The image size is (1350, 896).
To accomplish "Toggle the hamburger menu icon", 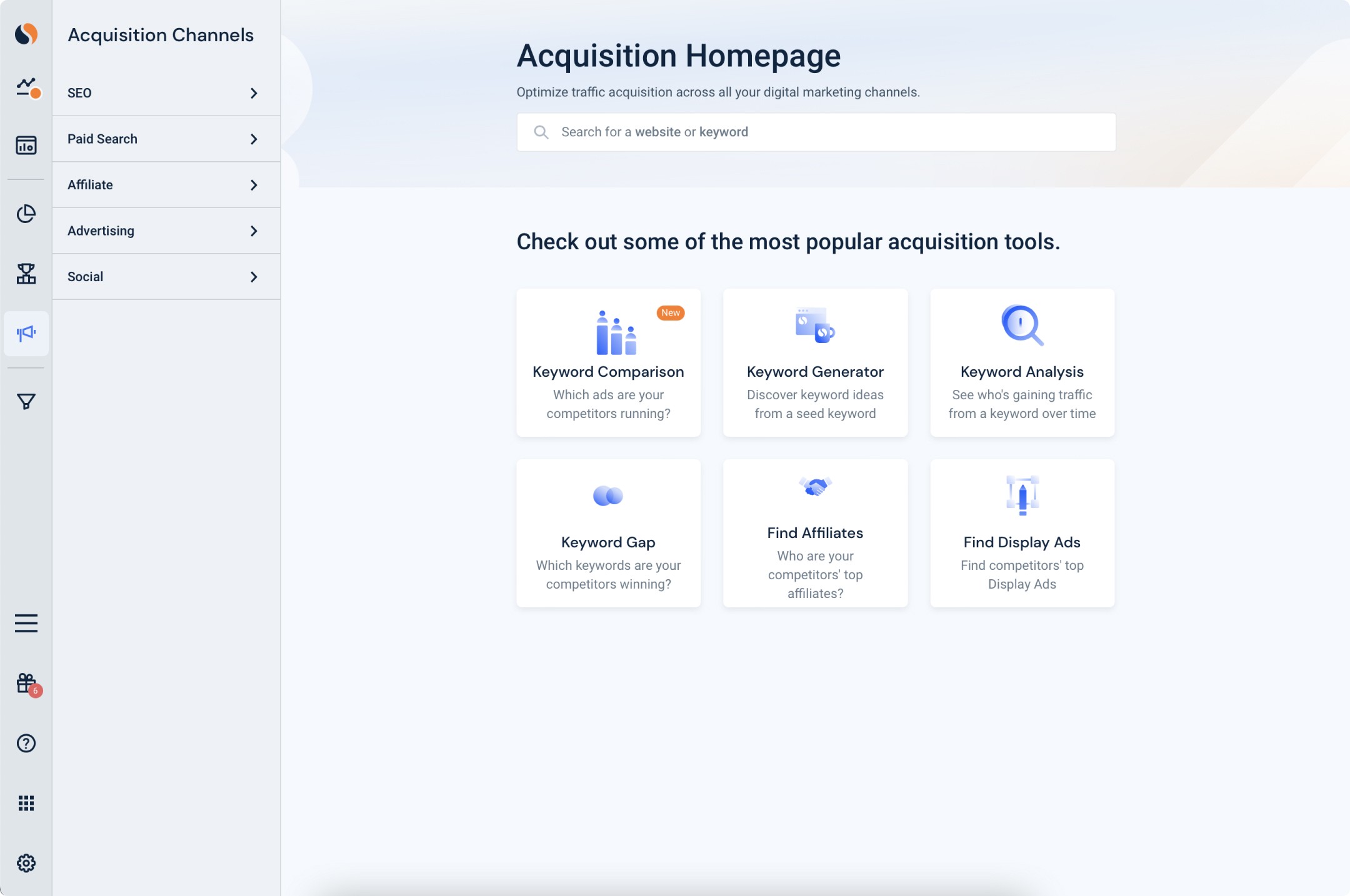I will (26, 623).
